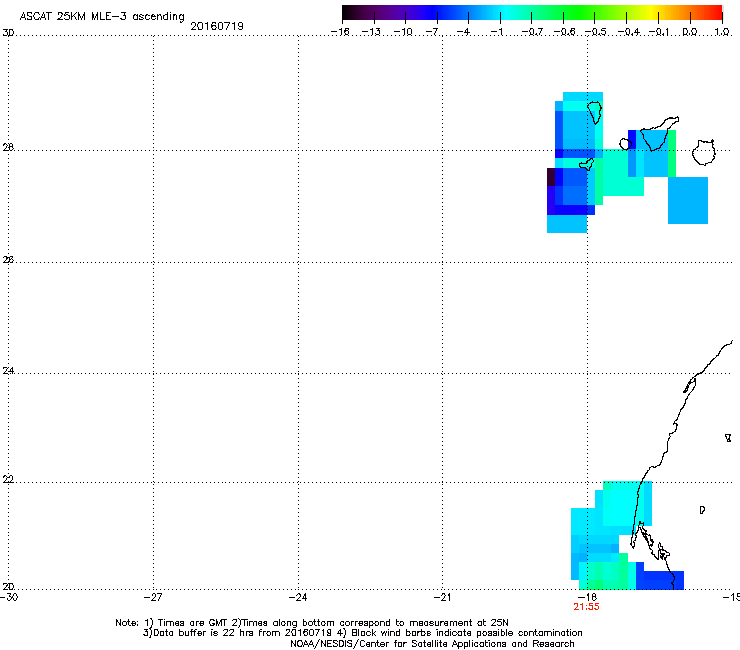Screen dimensions: 740x650
Task: Click the longitude -27 axis label
Action: (x=153, y=597)
